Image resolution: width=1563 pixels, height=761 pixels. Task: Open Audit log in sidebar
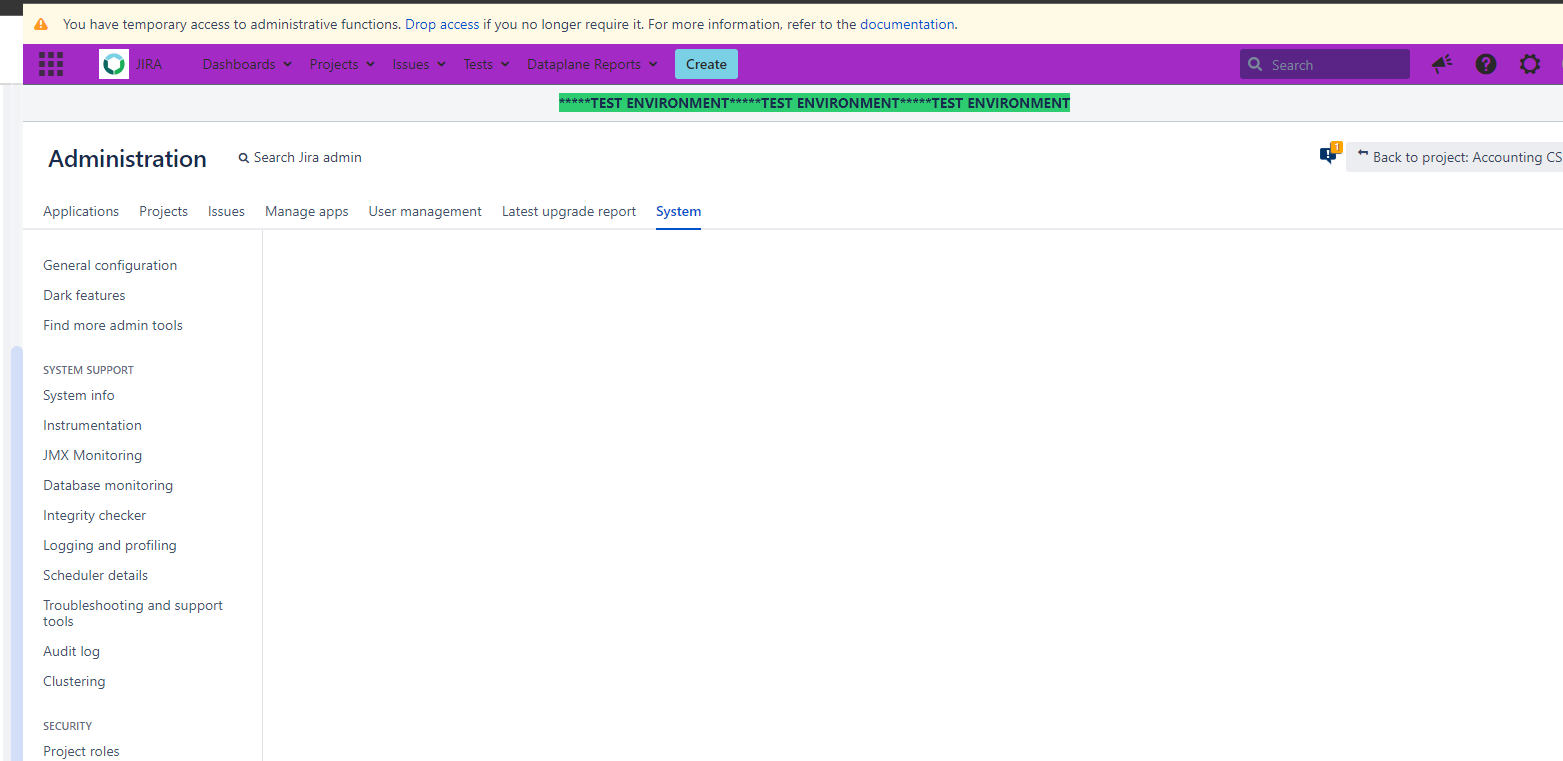point(71,651)
